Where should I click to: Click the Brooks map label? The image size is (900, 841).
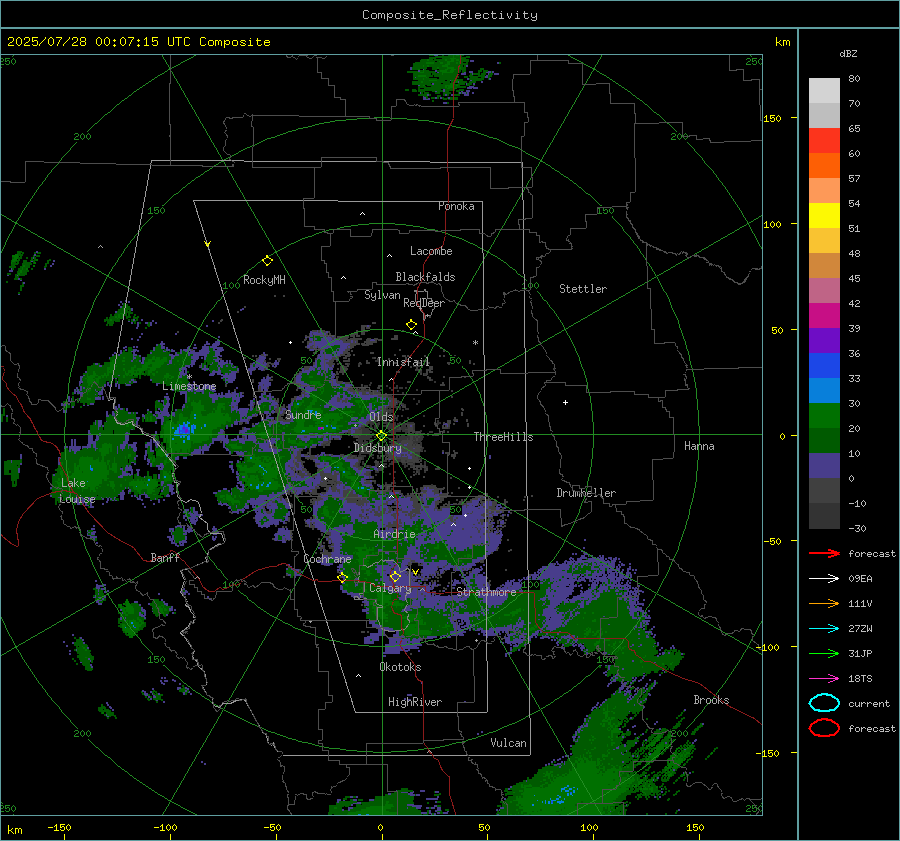[711, 700]
